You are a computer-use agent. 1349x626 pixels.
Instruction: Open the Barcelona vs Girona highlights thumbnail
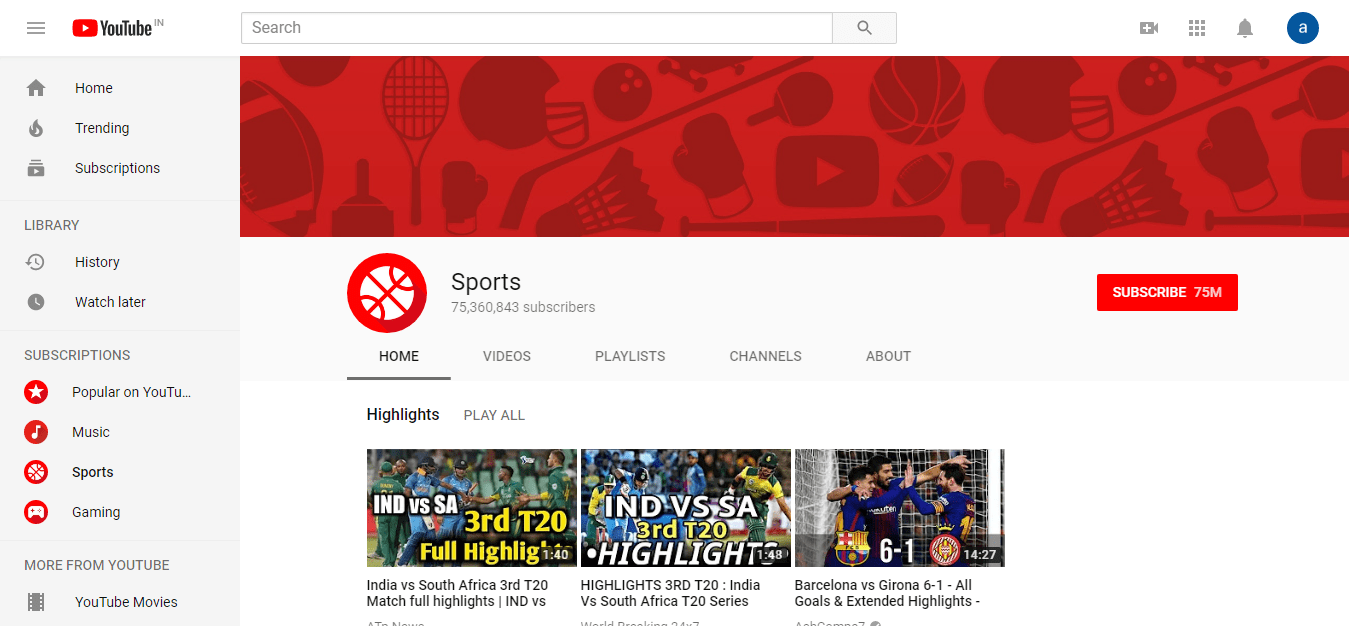tap(898, 507)
